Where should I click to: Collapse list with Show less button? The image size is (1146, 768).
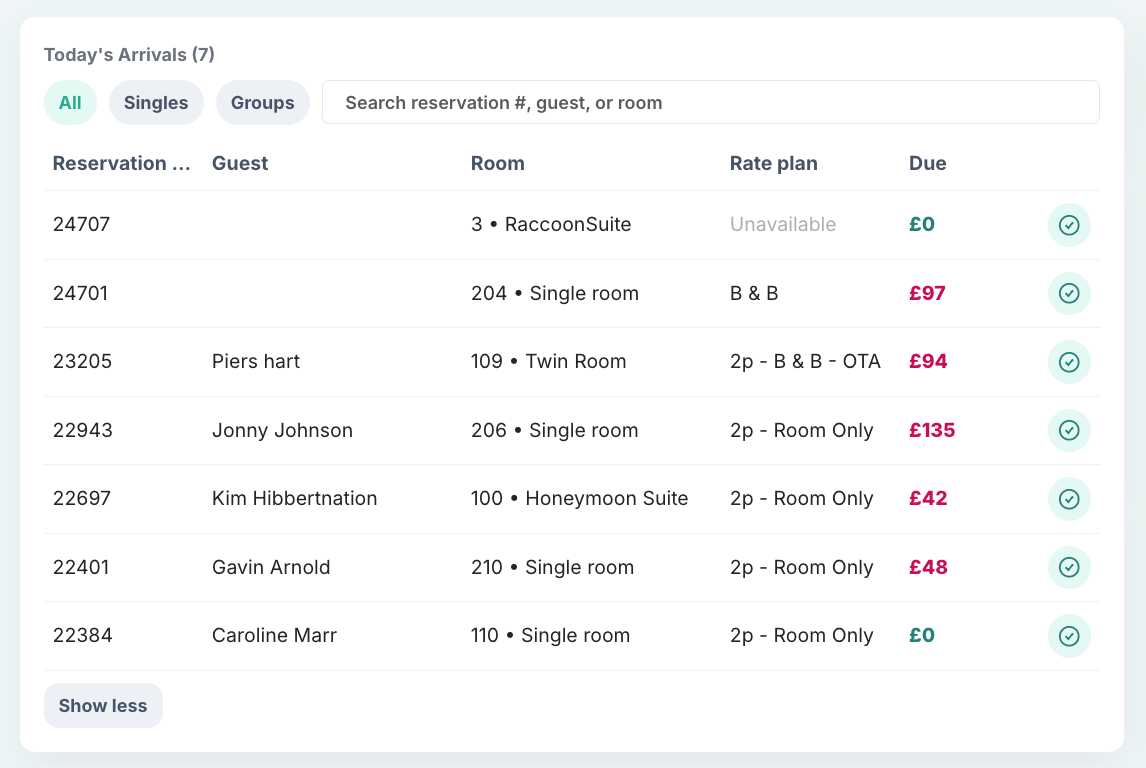(x=103, y=706)
